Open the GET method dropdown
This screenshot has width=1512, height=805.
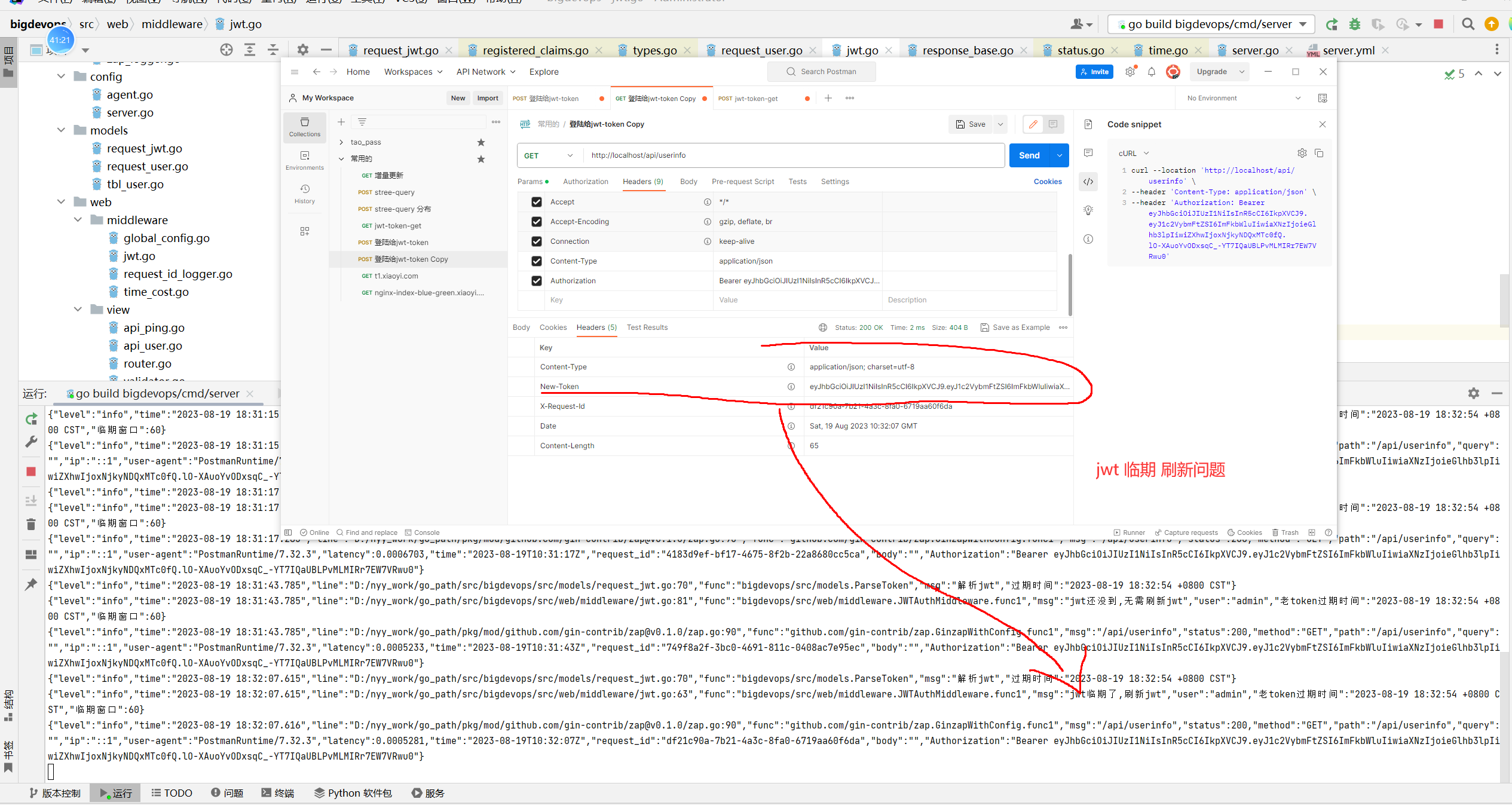point(549,155)
